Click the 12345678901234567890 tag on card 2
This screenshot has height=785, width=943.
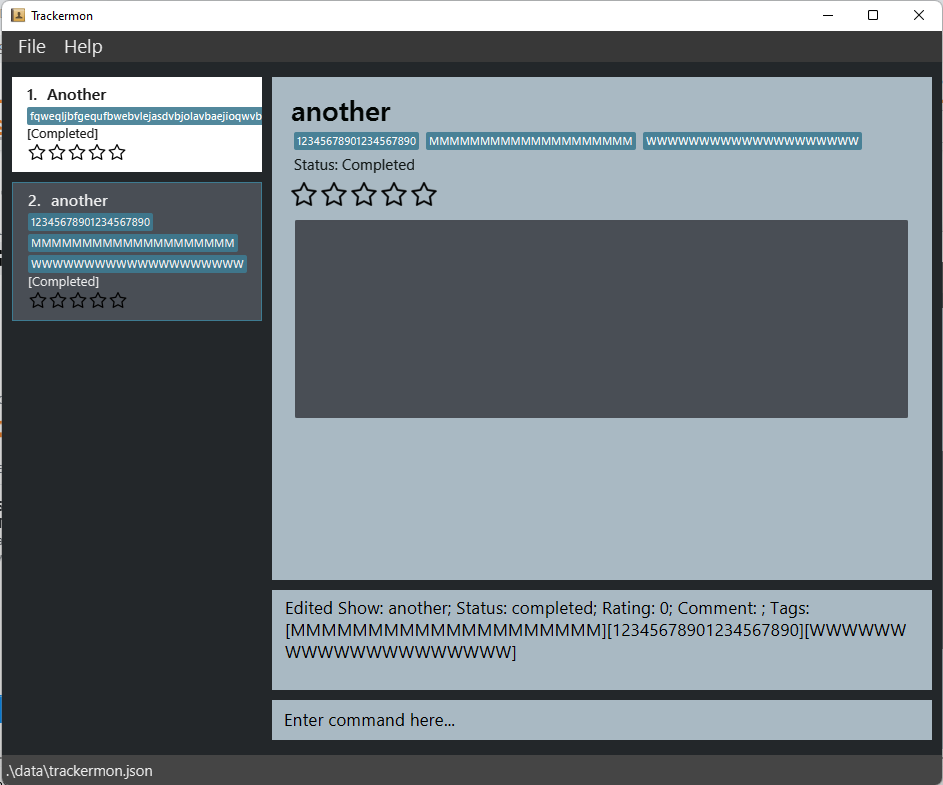90,222
